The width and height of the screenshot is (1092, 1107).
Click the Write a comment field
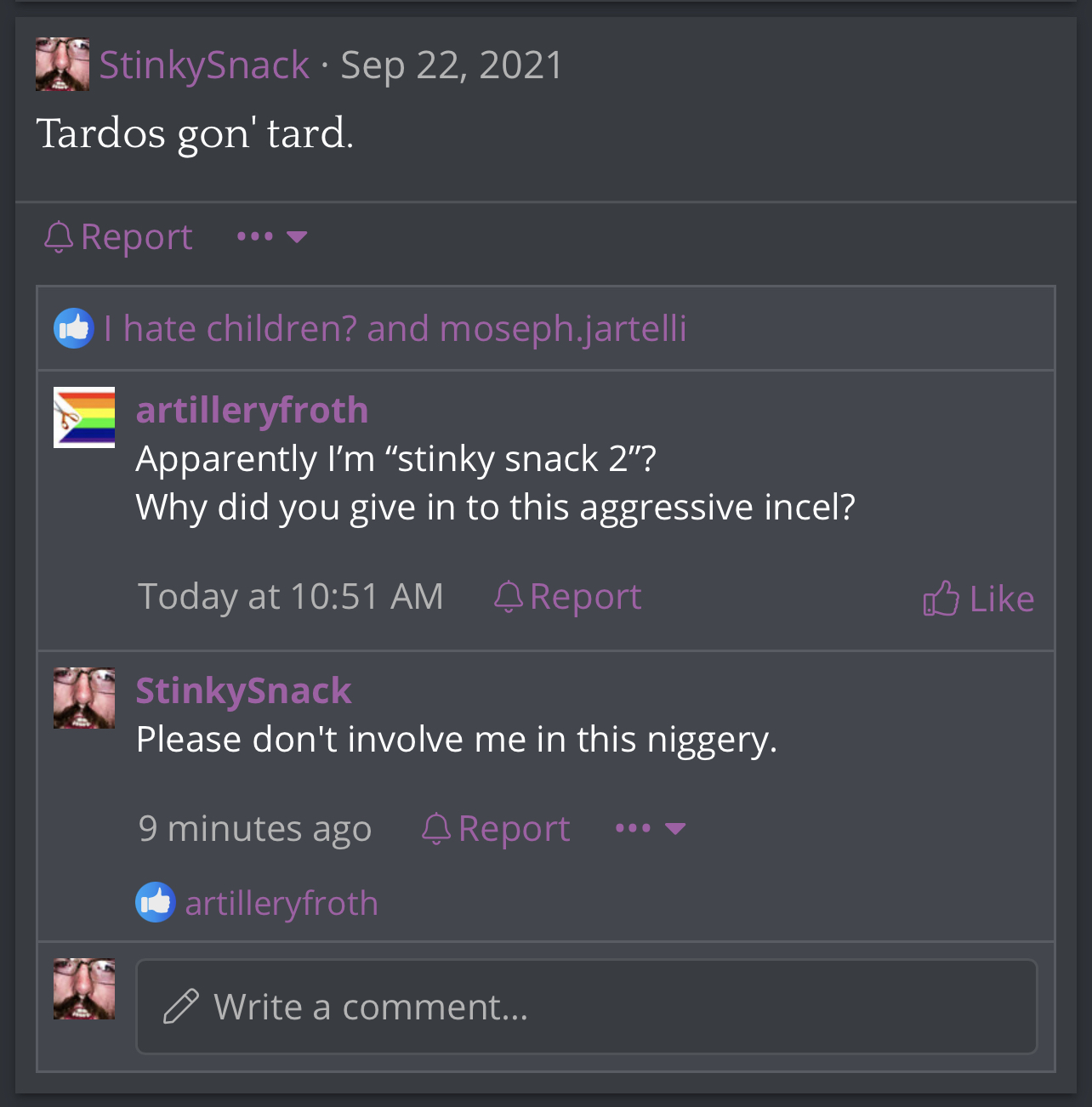pos(587,1007)
